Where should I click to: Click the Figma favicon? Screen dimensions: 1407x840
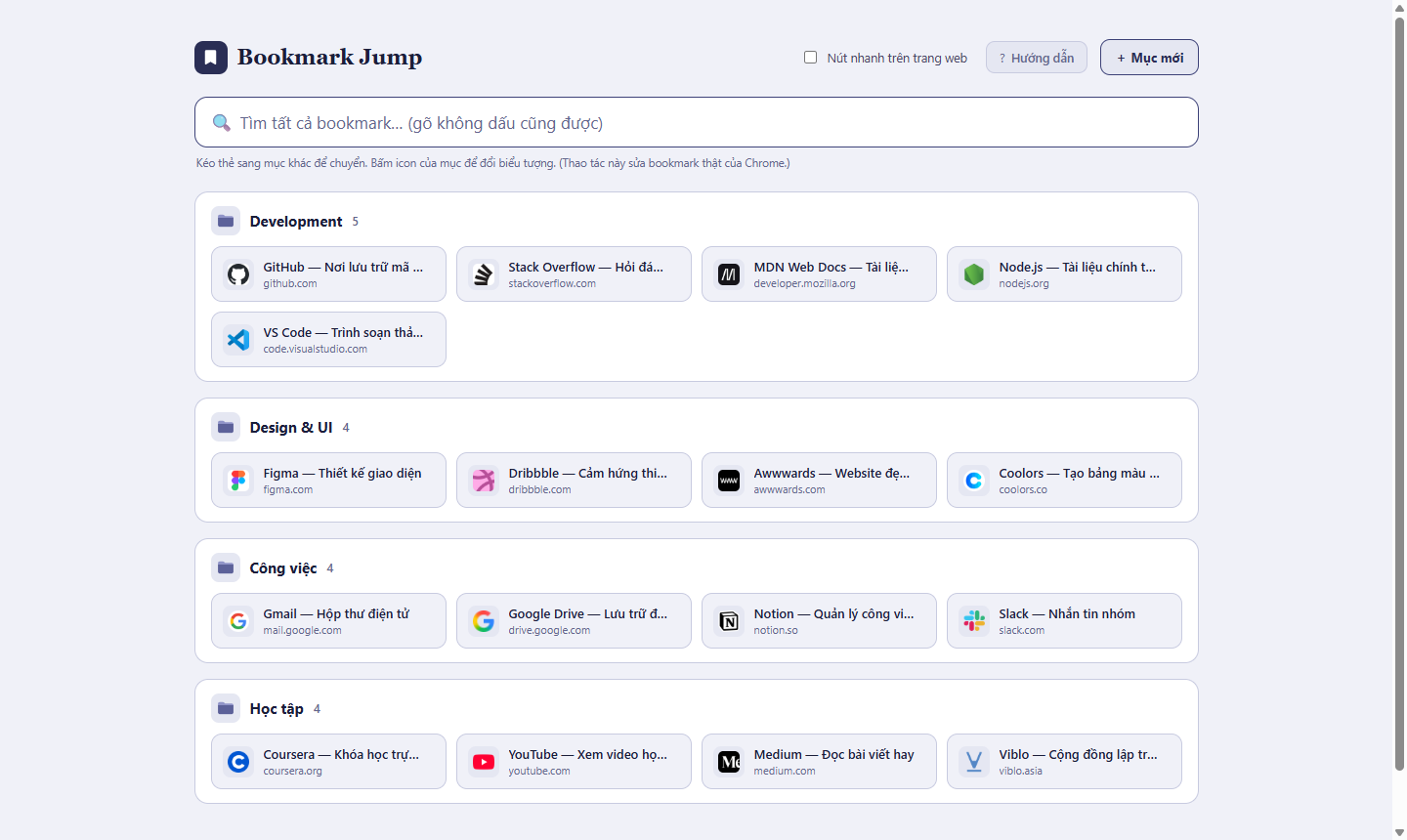point(238,481)
